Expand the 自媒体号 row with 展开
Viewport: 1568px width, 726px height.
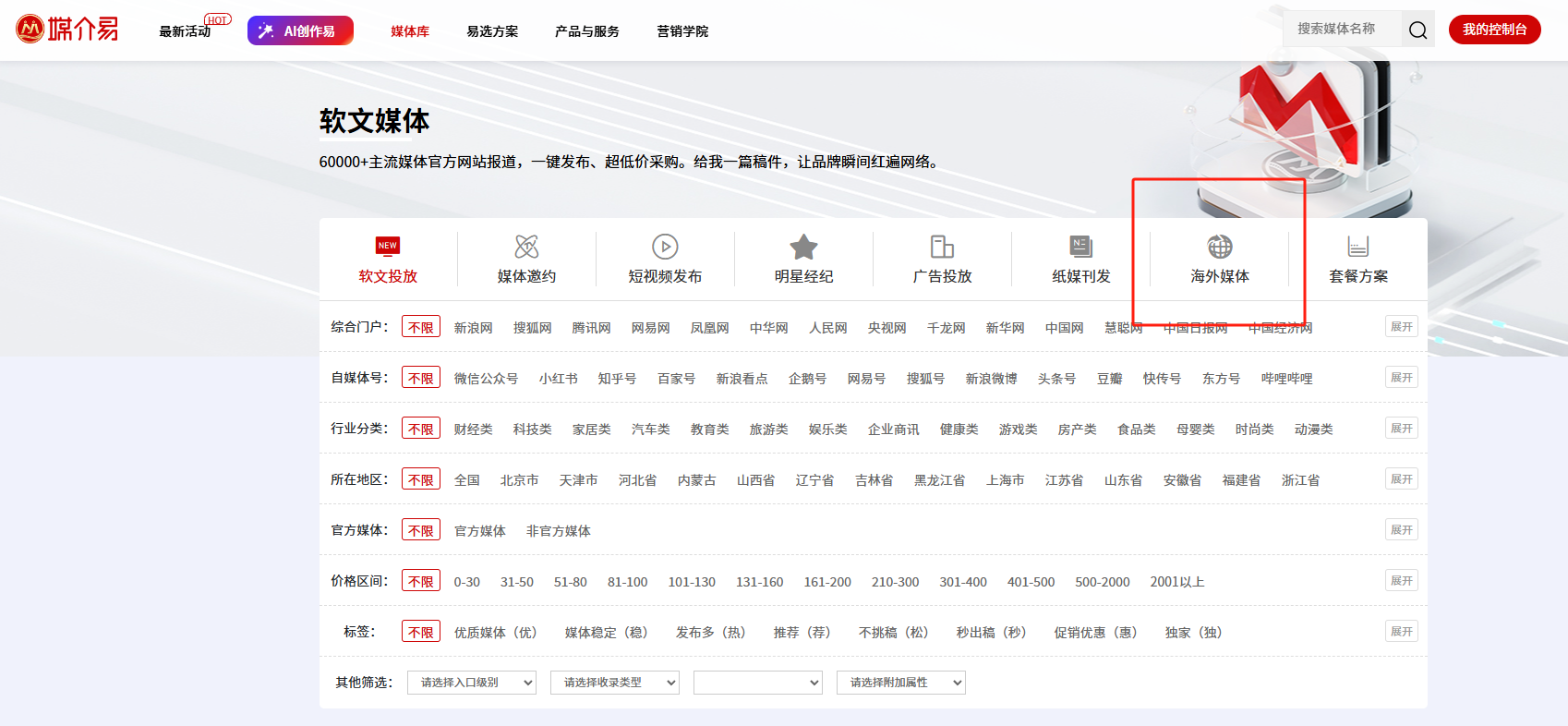[1401, 378]
